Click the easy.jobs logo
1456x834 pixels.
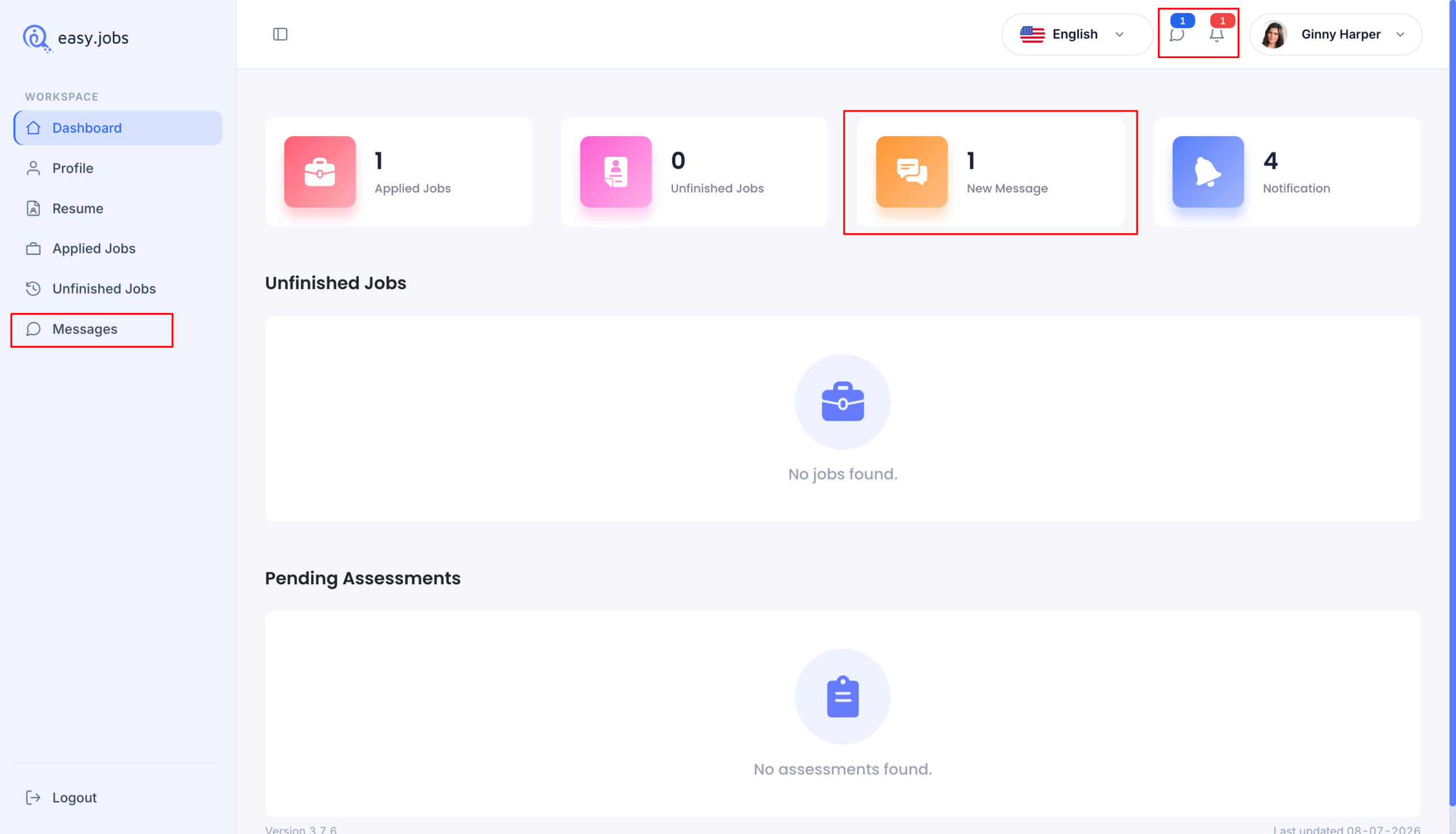(x=76, y=38)
